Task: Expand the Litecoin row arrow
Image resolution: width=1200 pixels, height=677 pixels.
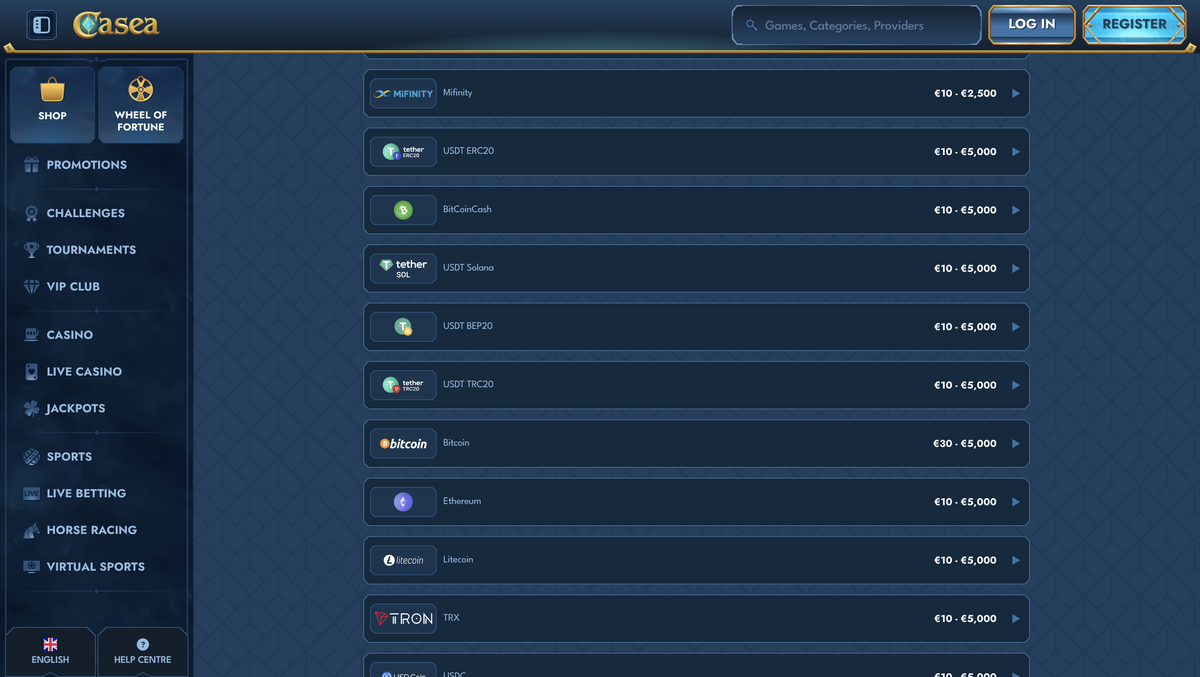Action: [x=1016, y=560]
